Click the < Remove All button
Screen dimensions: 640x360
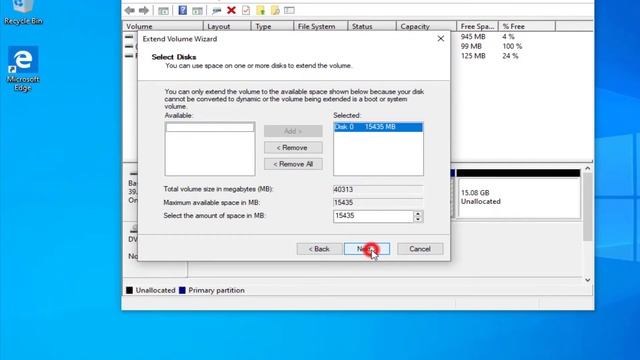(293, 164)
